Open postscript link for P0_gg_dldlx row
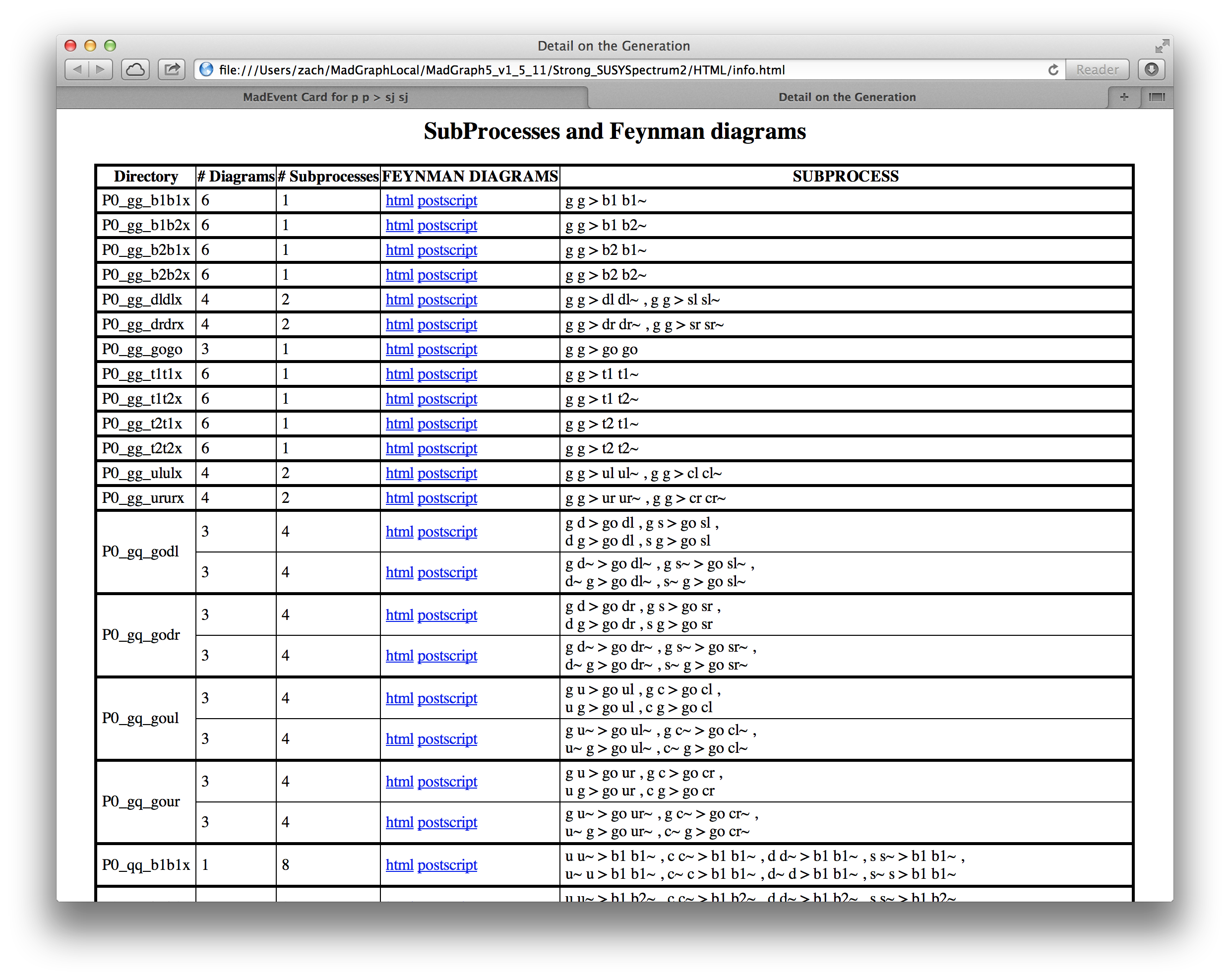 447,300
